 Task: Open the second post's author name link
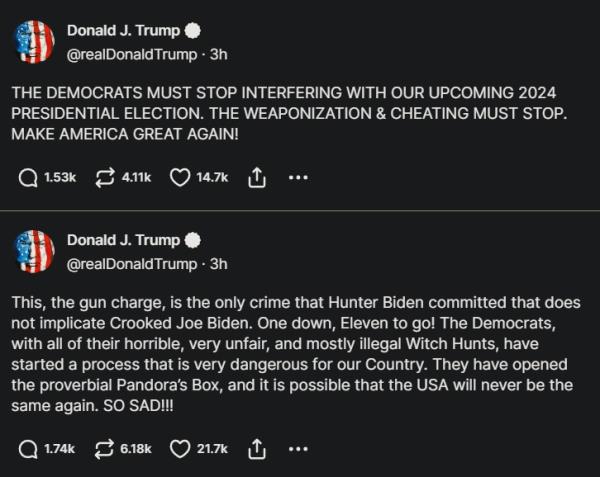click(123, 241)
